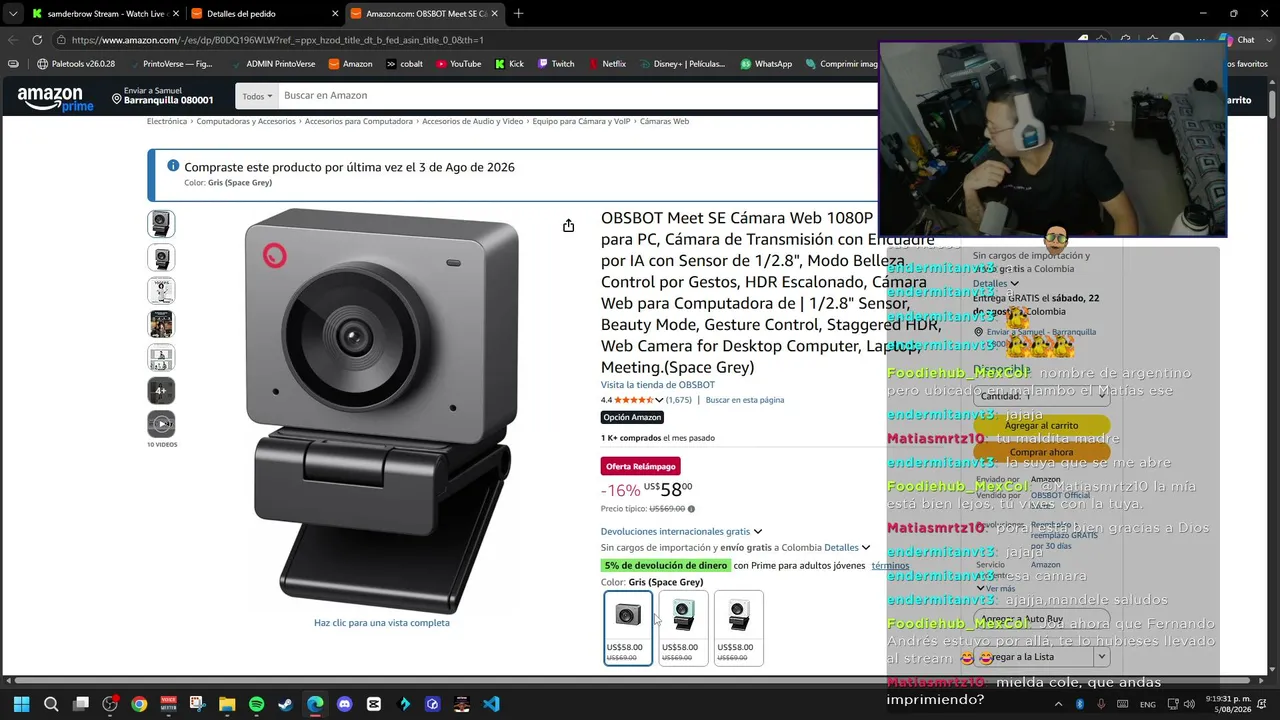
Task: Expand the 'Todos' search category dropdown
Action: [x=257, y=96]
